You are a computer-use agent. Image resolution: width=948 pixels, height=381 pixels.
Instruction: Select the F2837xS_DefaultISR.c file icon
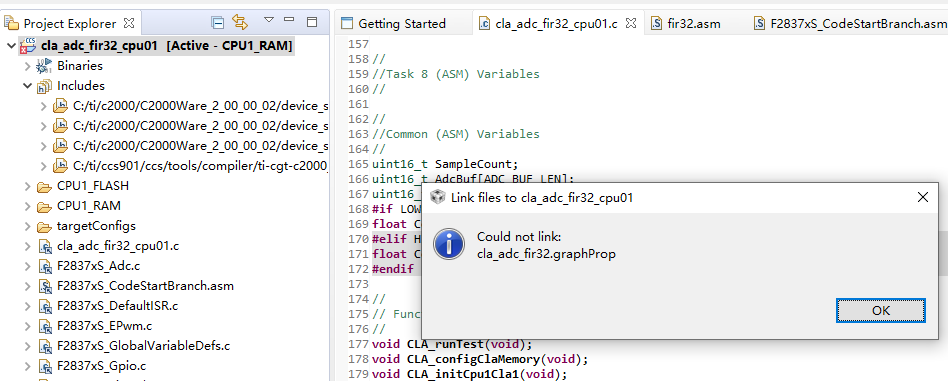tap(45, 306)
